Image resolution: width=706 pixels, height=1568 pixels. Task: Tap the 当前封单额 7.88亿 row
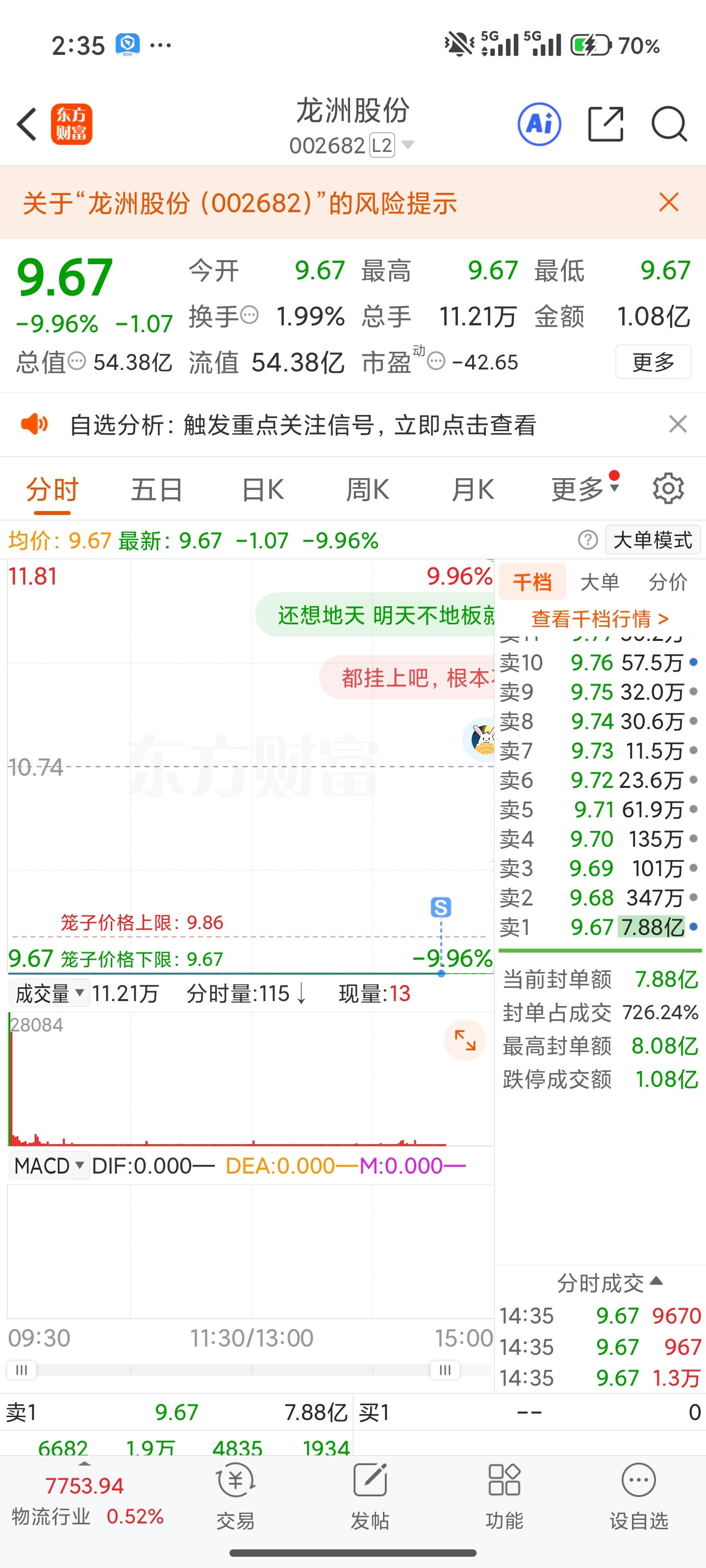pyautogui.click(x=600, y=979)
